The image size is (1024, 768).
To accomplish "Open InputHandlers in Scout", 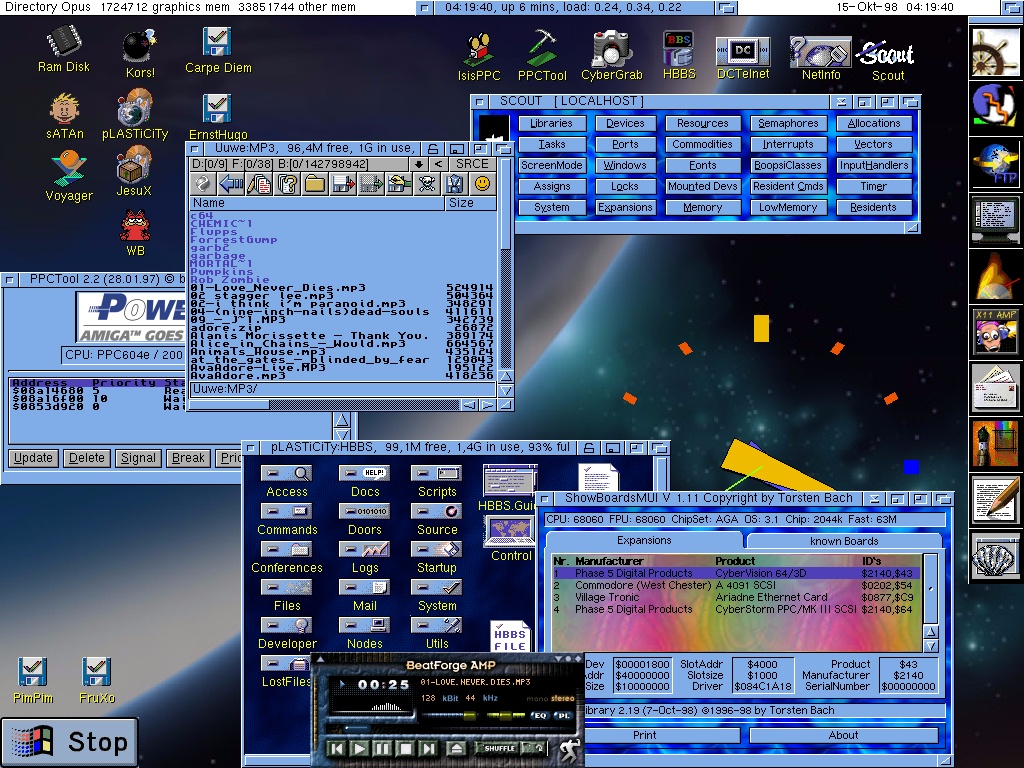I will point(873,165).
